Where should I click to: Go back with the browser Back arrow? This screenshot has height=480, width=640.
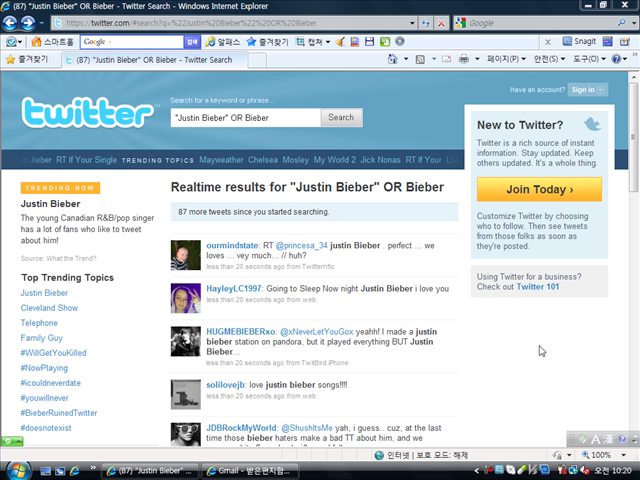click(10, 23)
